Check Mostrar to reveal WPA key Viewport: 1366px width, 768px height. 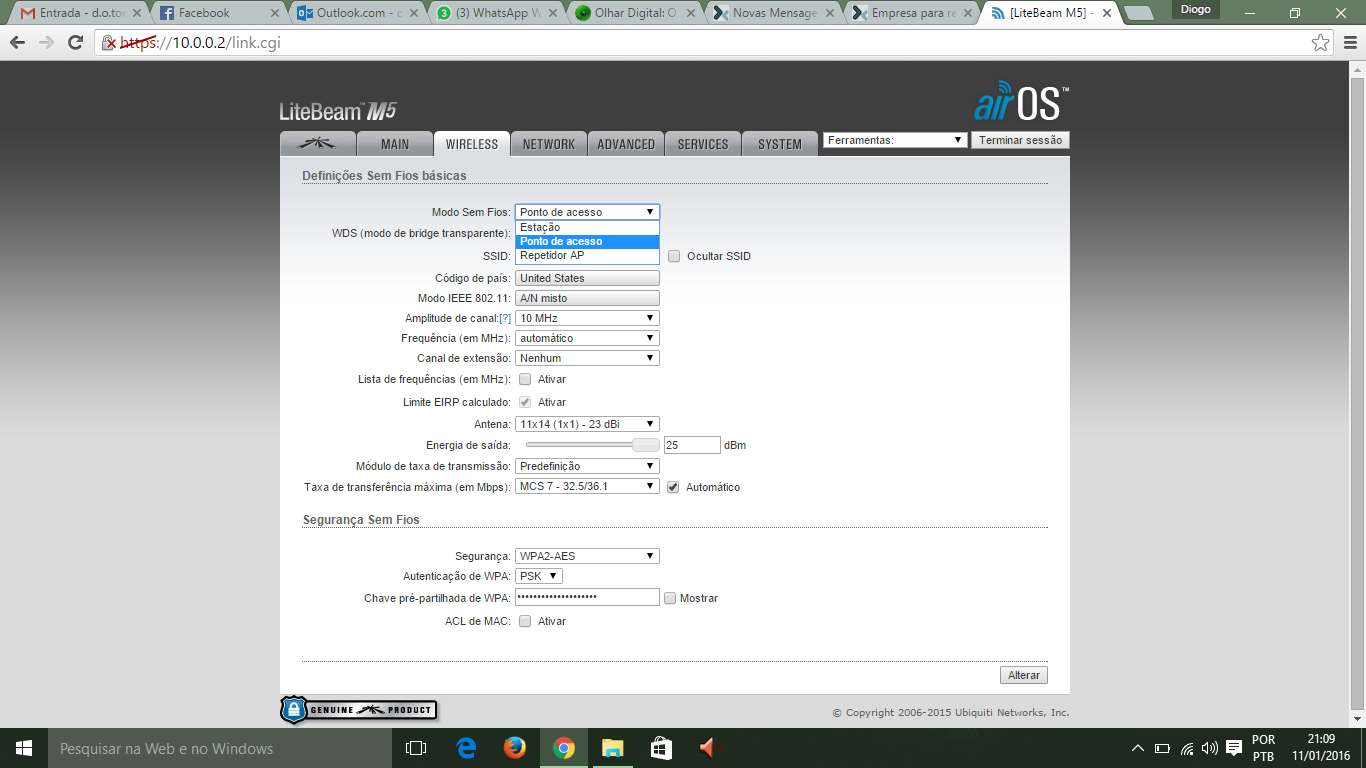pos(670,598)
